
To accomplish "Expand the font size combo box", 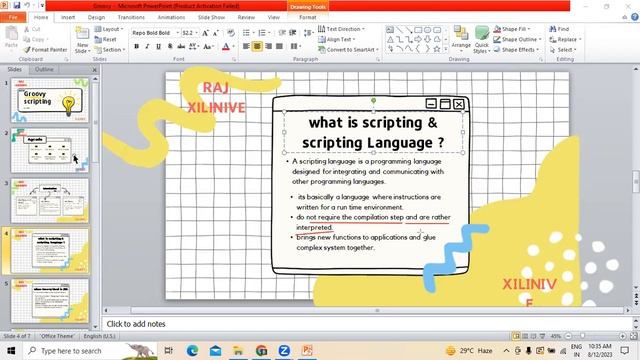I will click(197, 33).
